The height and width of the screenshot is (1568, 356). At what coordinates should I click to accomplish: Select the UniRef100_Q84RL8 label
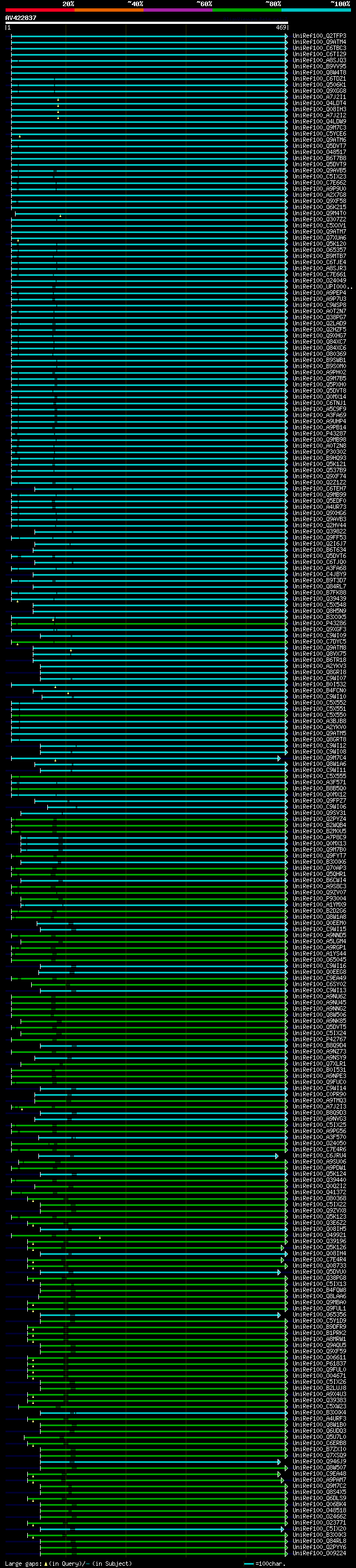pos(319,1541)
